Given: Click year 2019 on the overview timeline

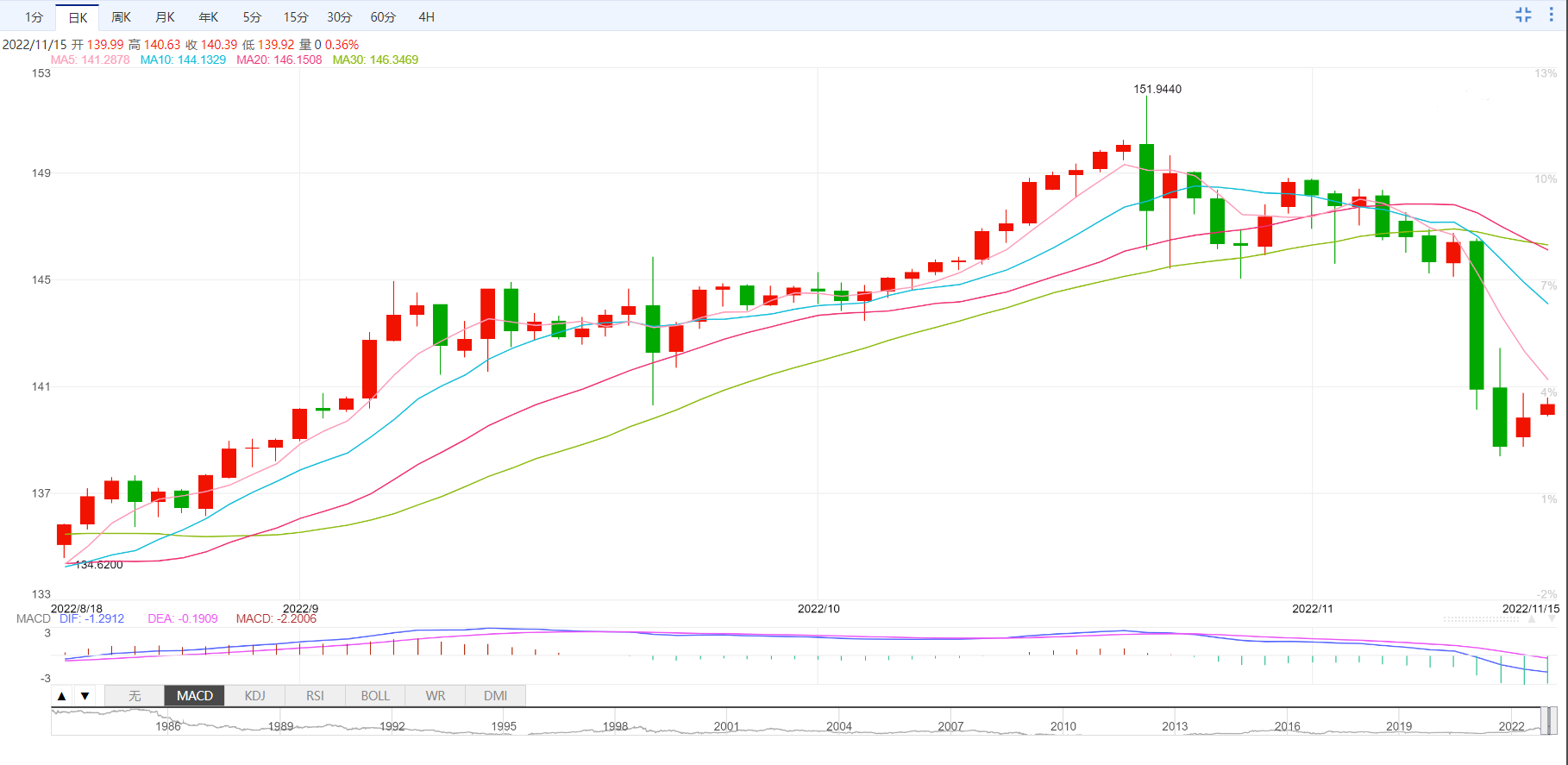Looking at the screenshot, I should [x=1399, y=726].
